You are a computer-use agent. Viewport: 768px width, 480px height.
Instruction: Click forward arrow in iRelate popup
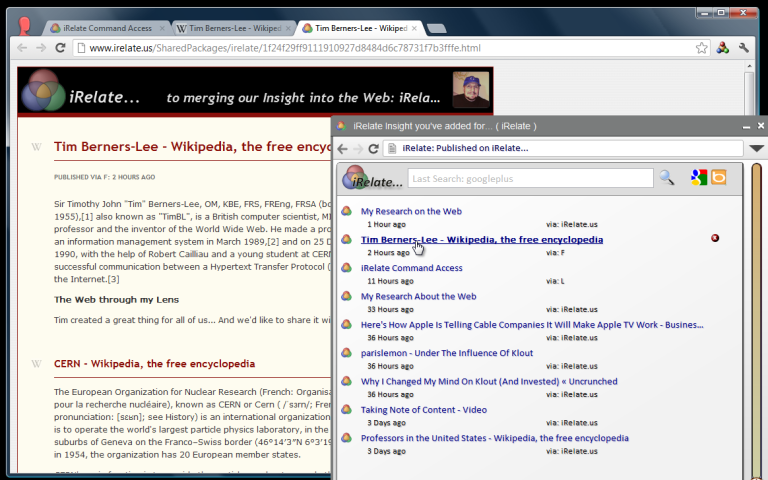(x=358, y=148)
